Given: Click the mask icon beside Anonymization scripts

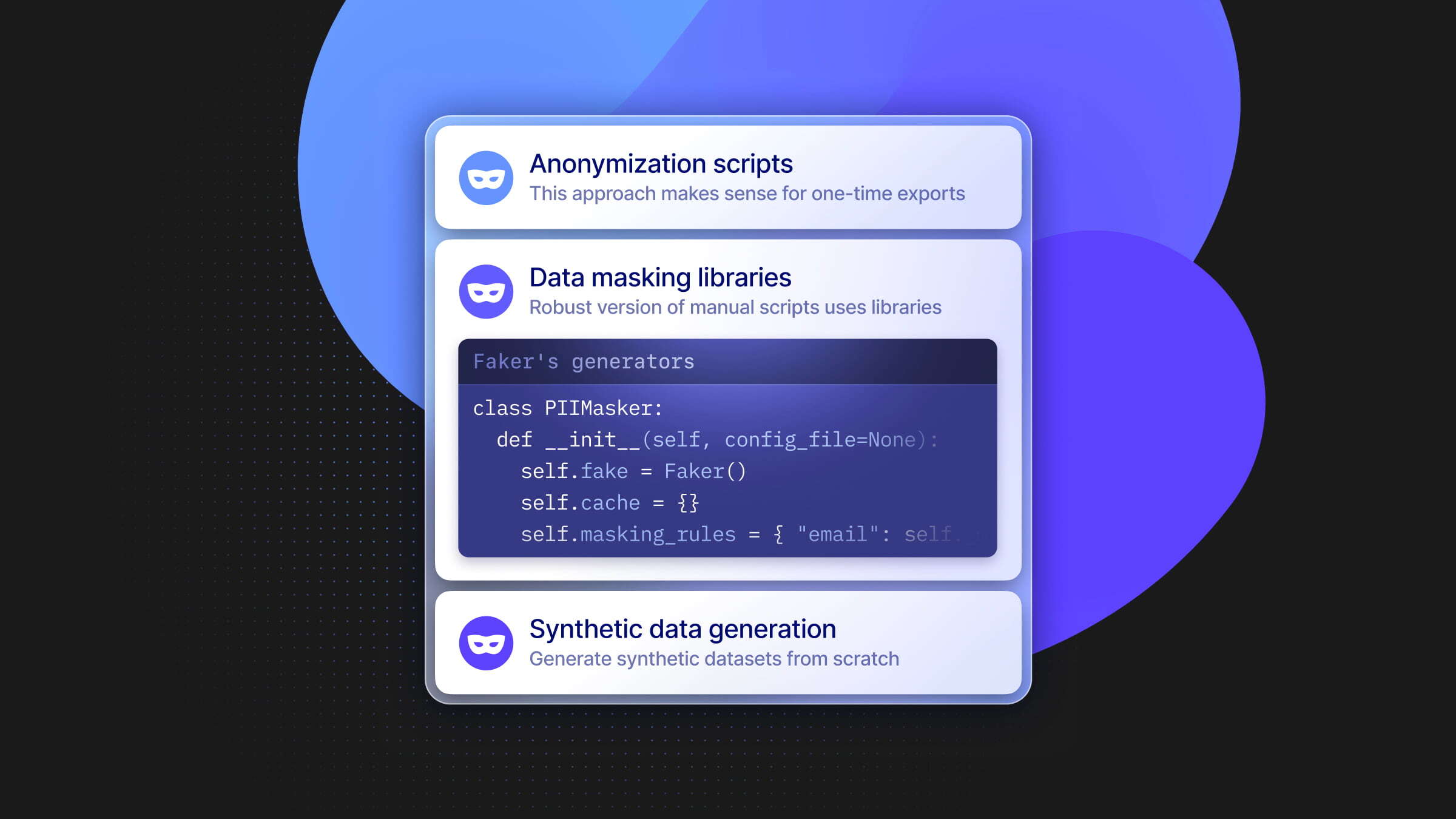Looking at the screenshot, I should (x=486, y=178).
